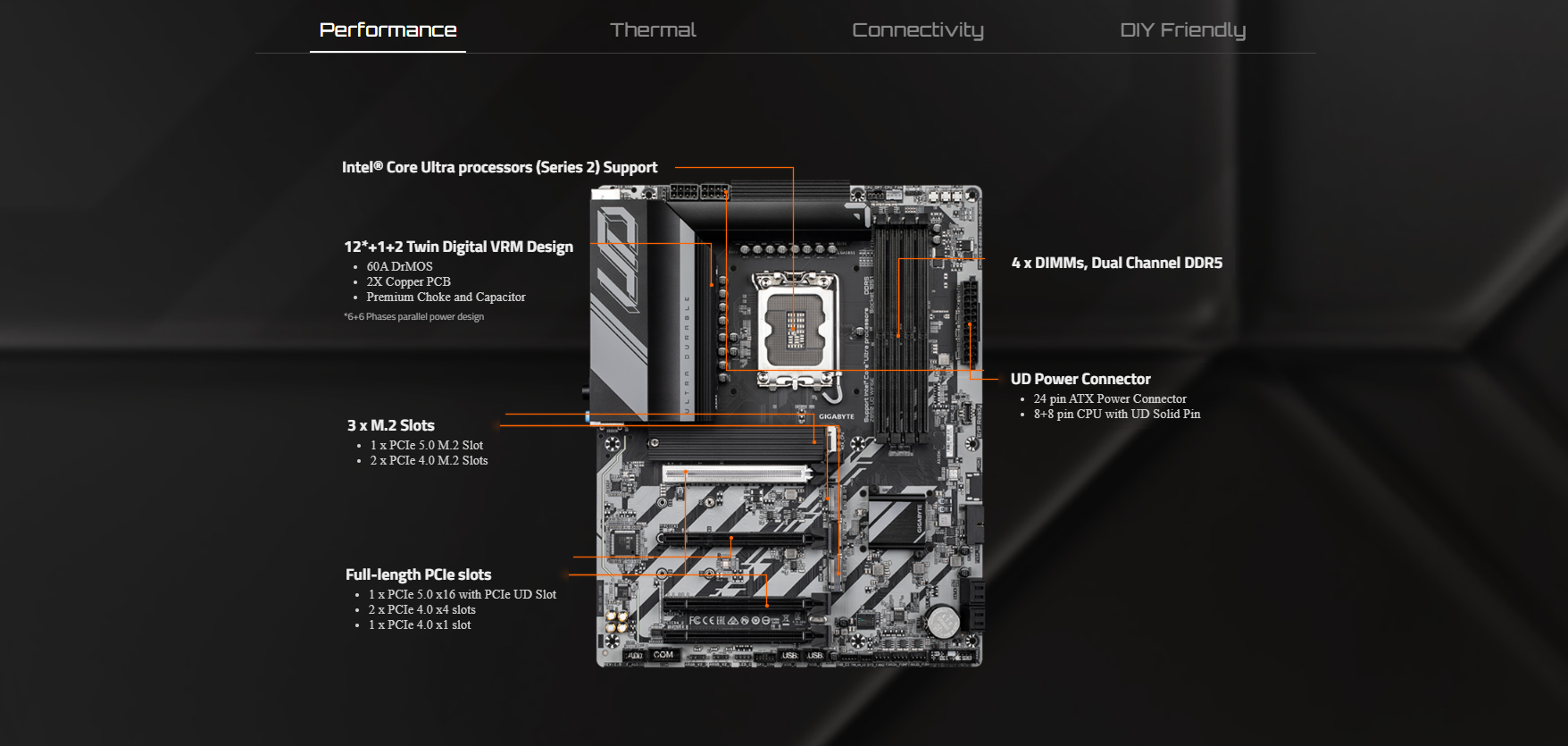Click the motherboard product image
Image resolution: width=1568 pixels, height=746 pixels.
coord(785,425)
